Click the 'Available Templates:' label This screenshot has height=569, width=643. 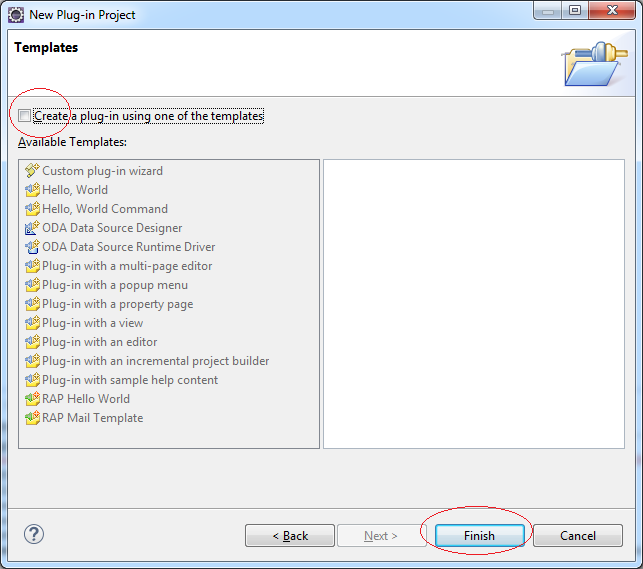point(72,142)
